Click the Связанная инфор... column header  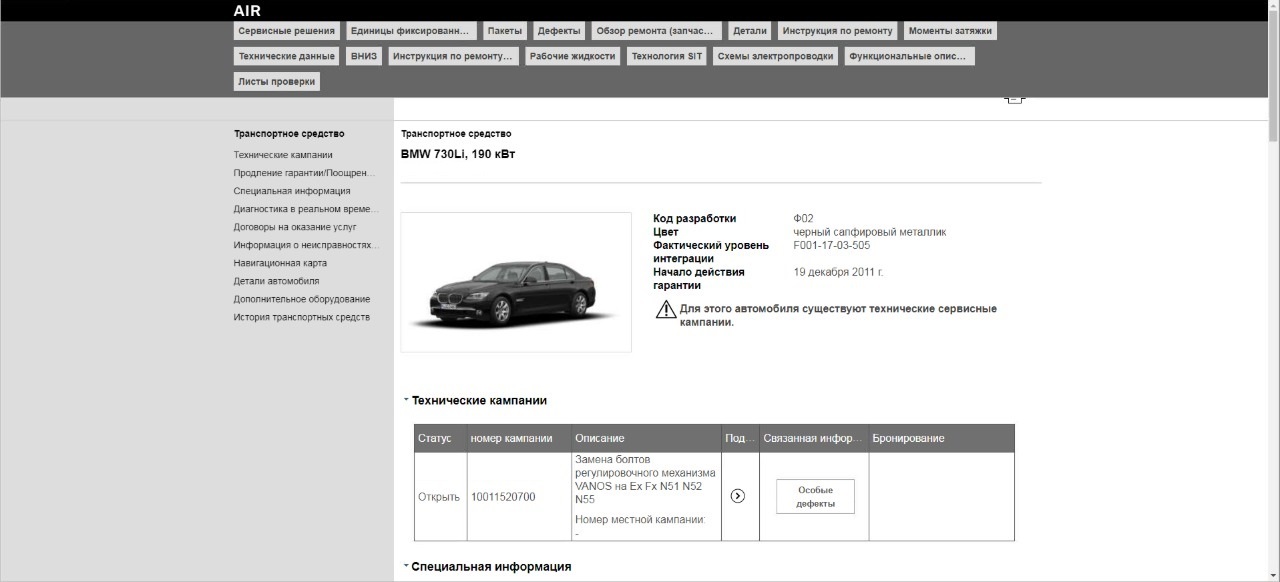[x=813, y=438]
